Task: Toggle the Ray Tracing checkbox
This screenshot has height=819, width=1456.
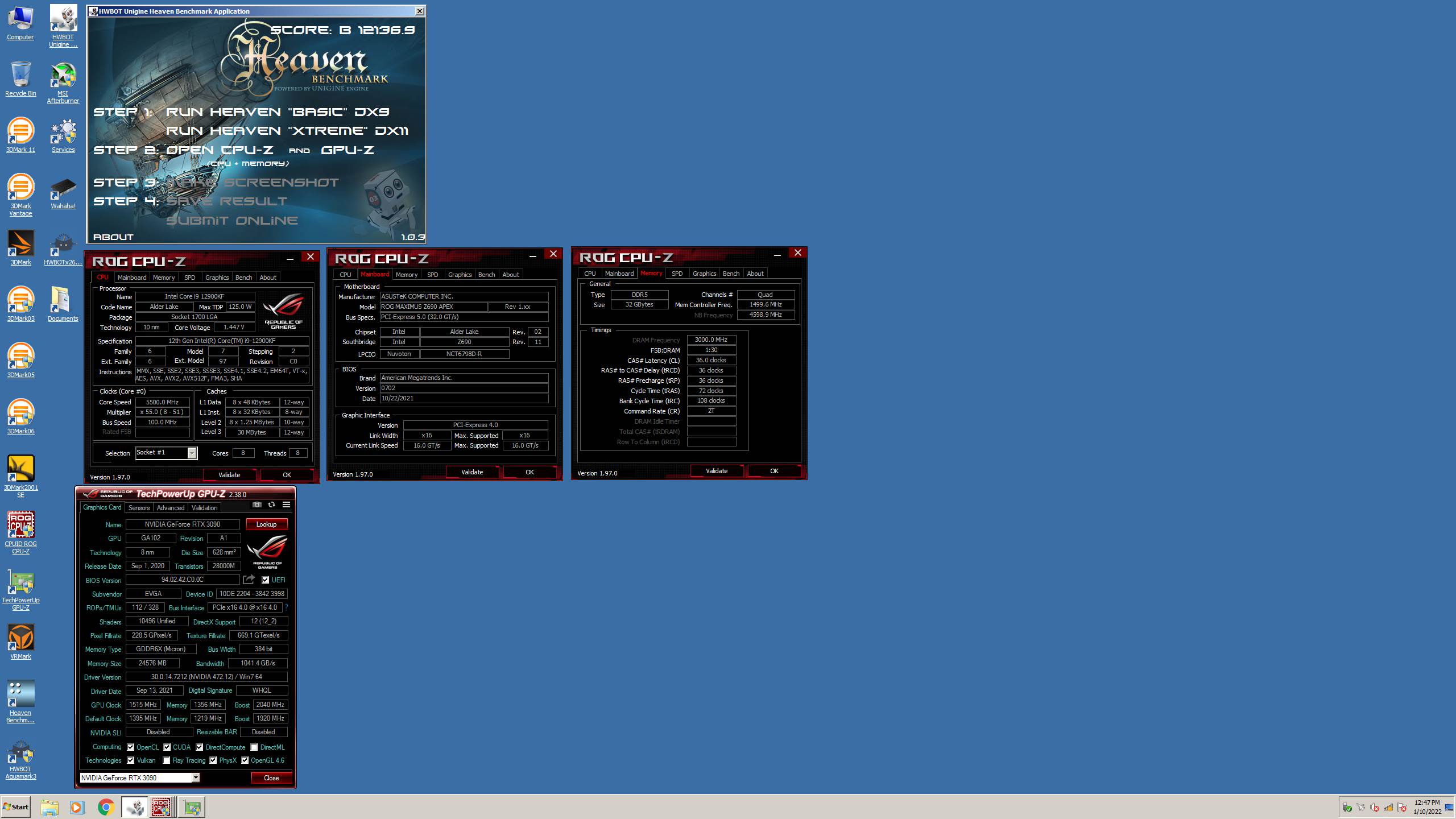Action: click(x=167, y=760)
